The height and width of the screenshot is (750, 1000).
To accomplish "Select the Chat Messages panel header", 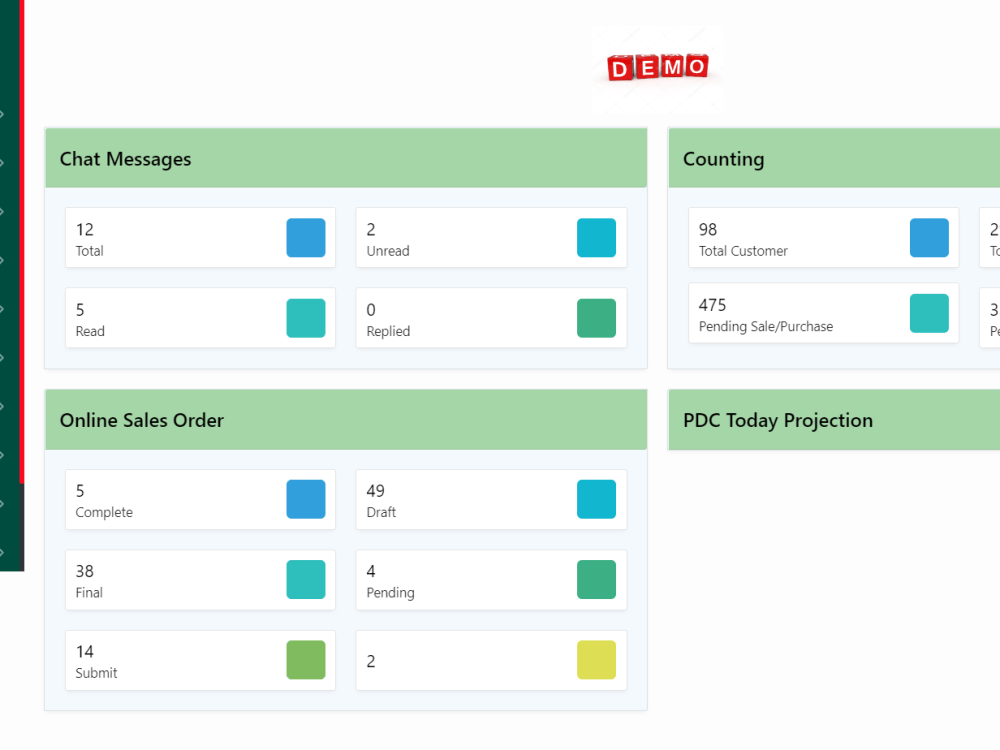I will point(125,158).
